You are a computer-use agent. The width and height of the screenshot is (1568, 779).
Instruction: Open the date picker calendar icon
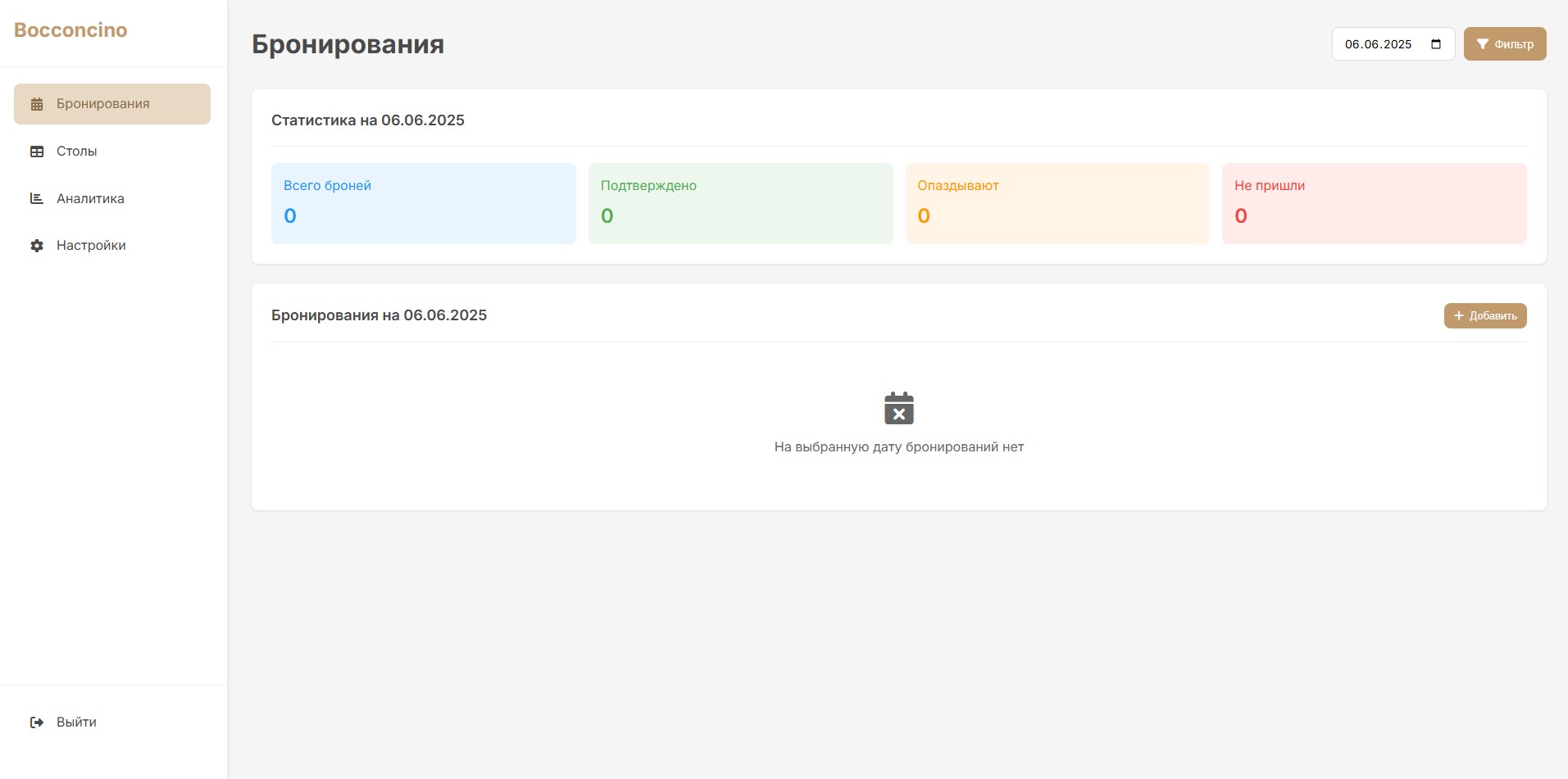coord(1436,44)
